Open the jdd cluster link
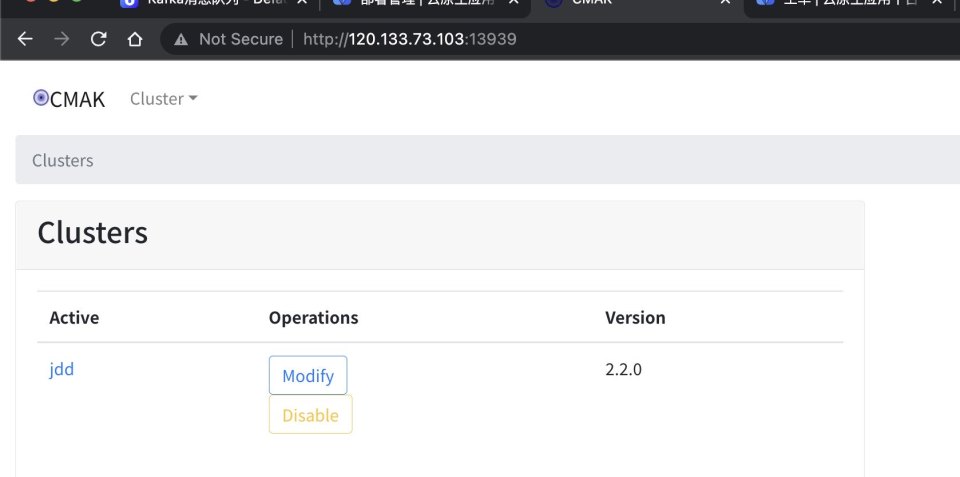 click(62, 369)
